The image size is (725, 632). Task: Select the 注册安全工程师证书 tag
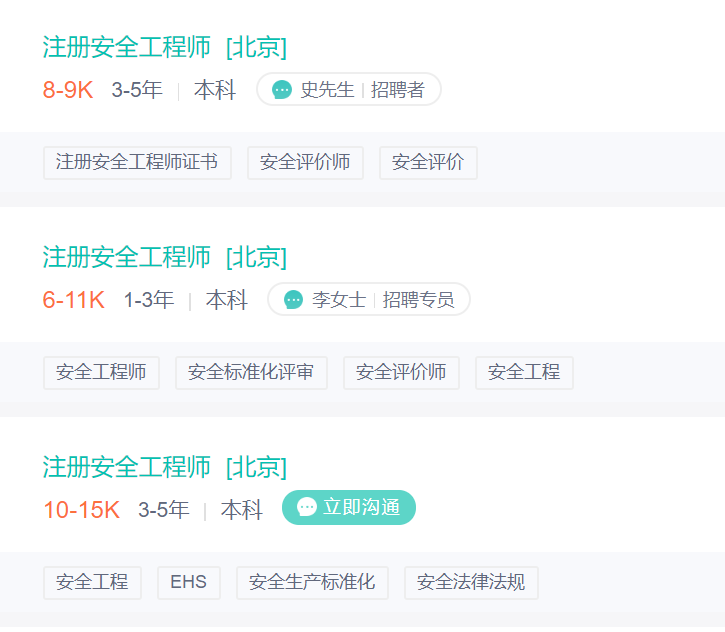click(137, 162)
